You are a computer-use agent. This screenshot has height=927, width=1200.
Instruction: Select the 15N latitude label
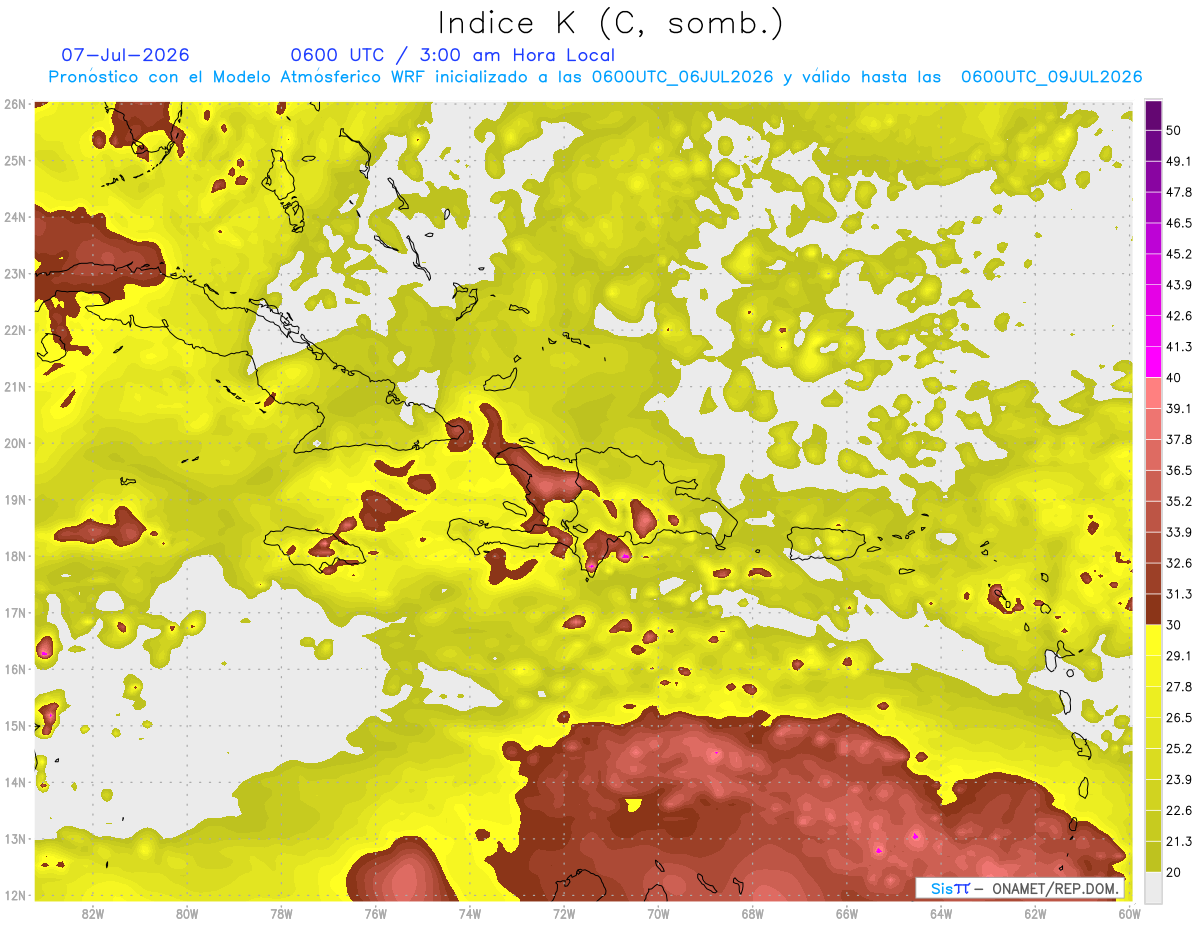15,726
